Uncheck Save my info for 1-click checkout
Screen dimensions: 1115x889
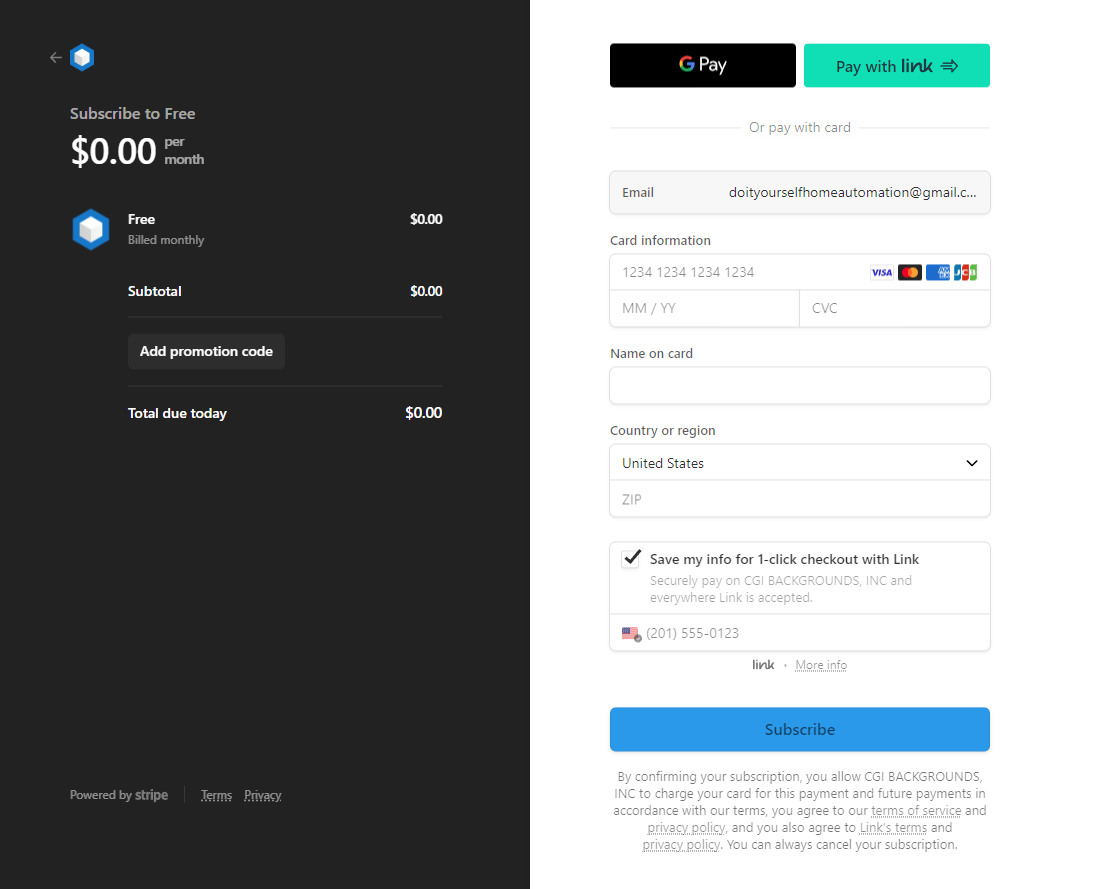631,559
